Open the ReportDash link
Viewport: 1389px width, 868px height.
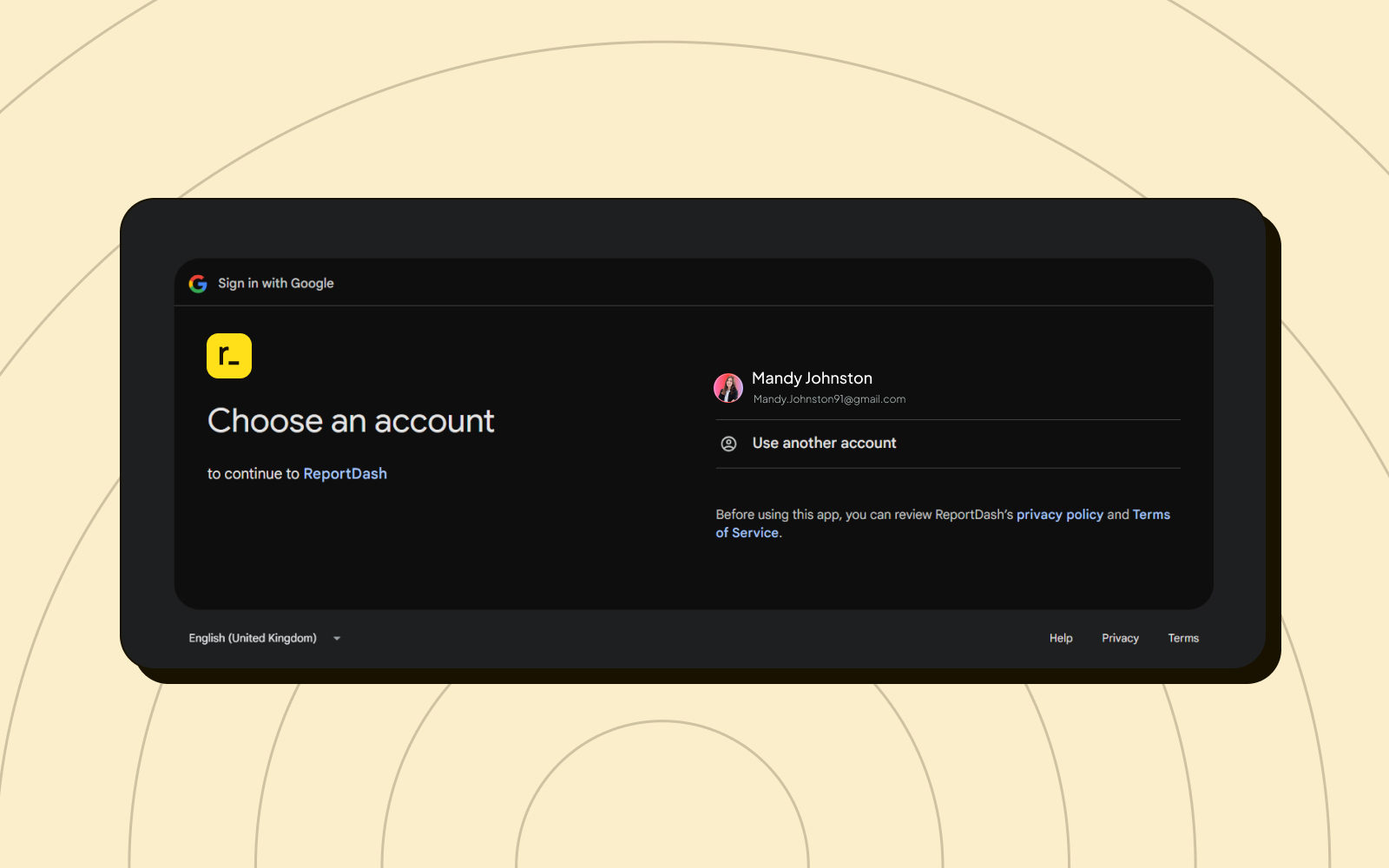pos(345,474)
